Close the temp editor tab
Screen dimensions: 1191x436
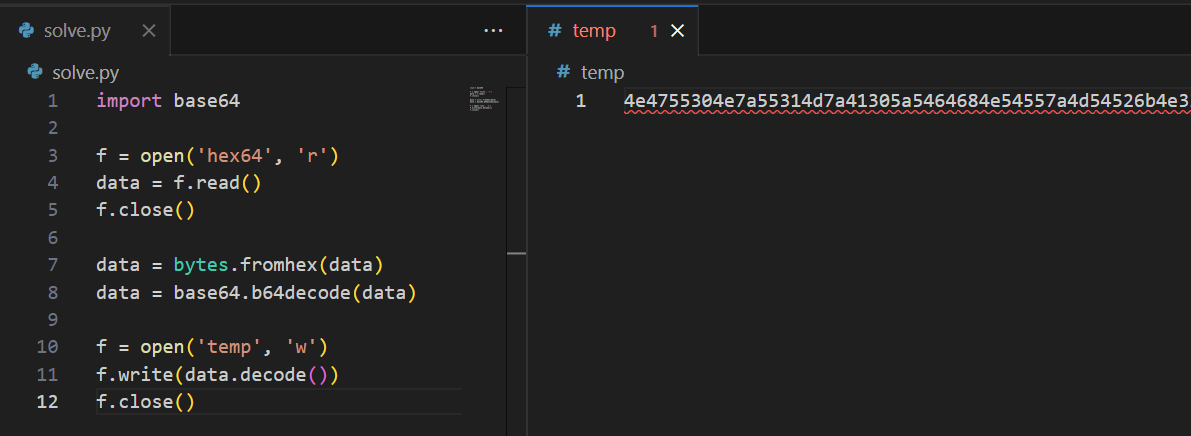click(x=677, y=31)
